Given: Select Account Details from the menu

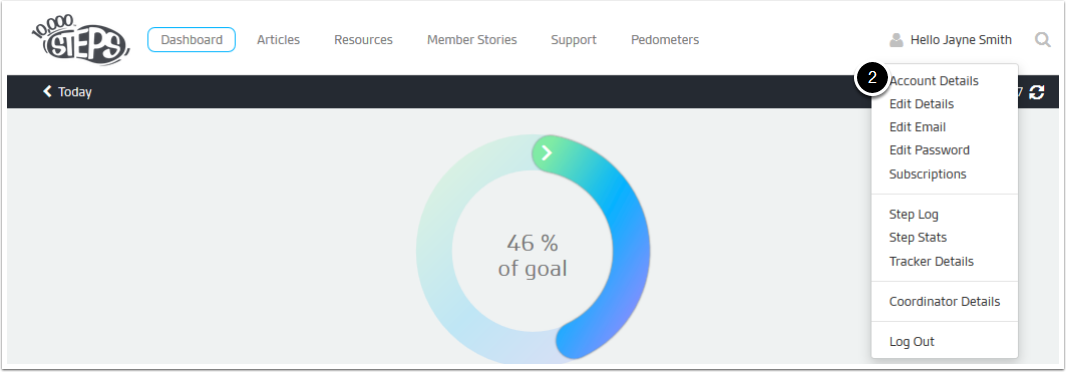Looking at the screenshot, I should (933, 81).
